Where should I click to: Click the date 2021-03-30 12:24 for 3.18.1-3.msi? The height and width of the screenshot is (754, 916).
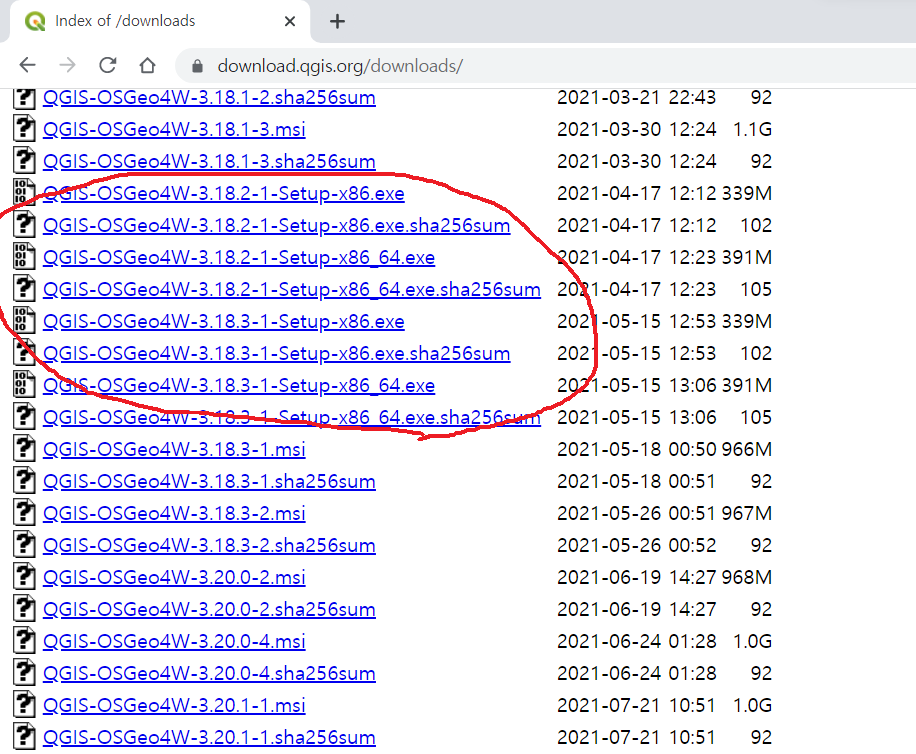[637, 129]
